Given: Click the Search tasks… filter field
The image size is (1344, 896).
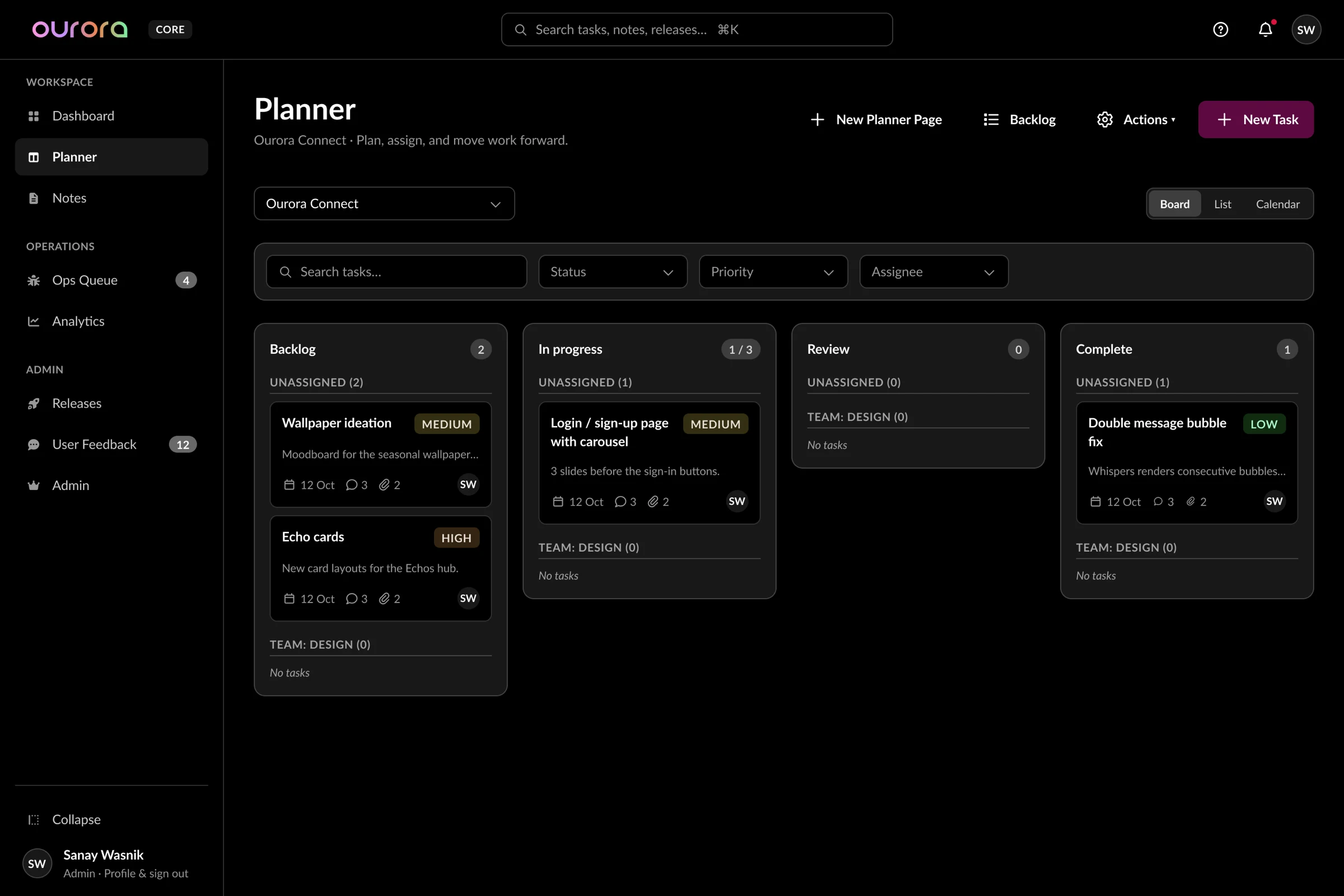Looking at the screenshot, I should click(396, 272).
